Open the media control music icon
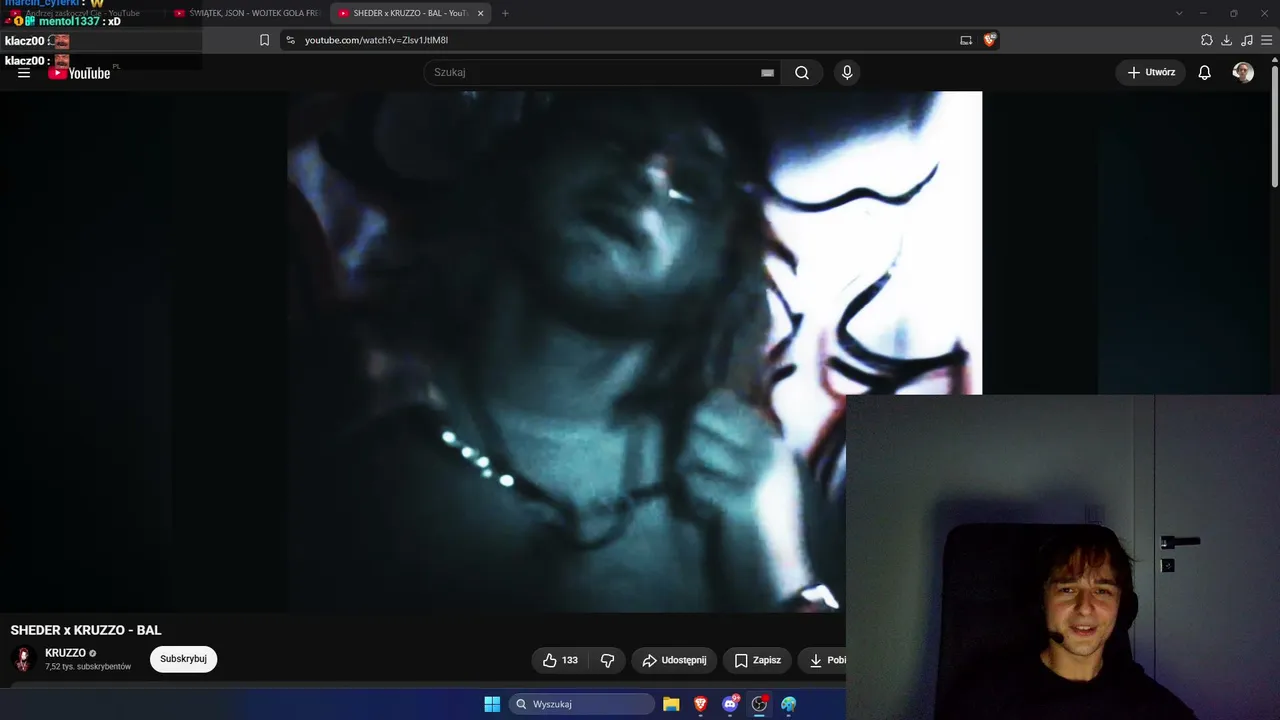The width and height of the screenshot is (1280, 720). tap(1247, 40)
